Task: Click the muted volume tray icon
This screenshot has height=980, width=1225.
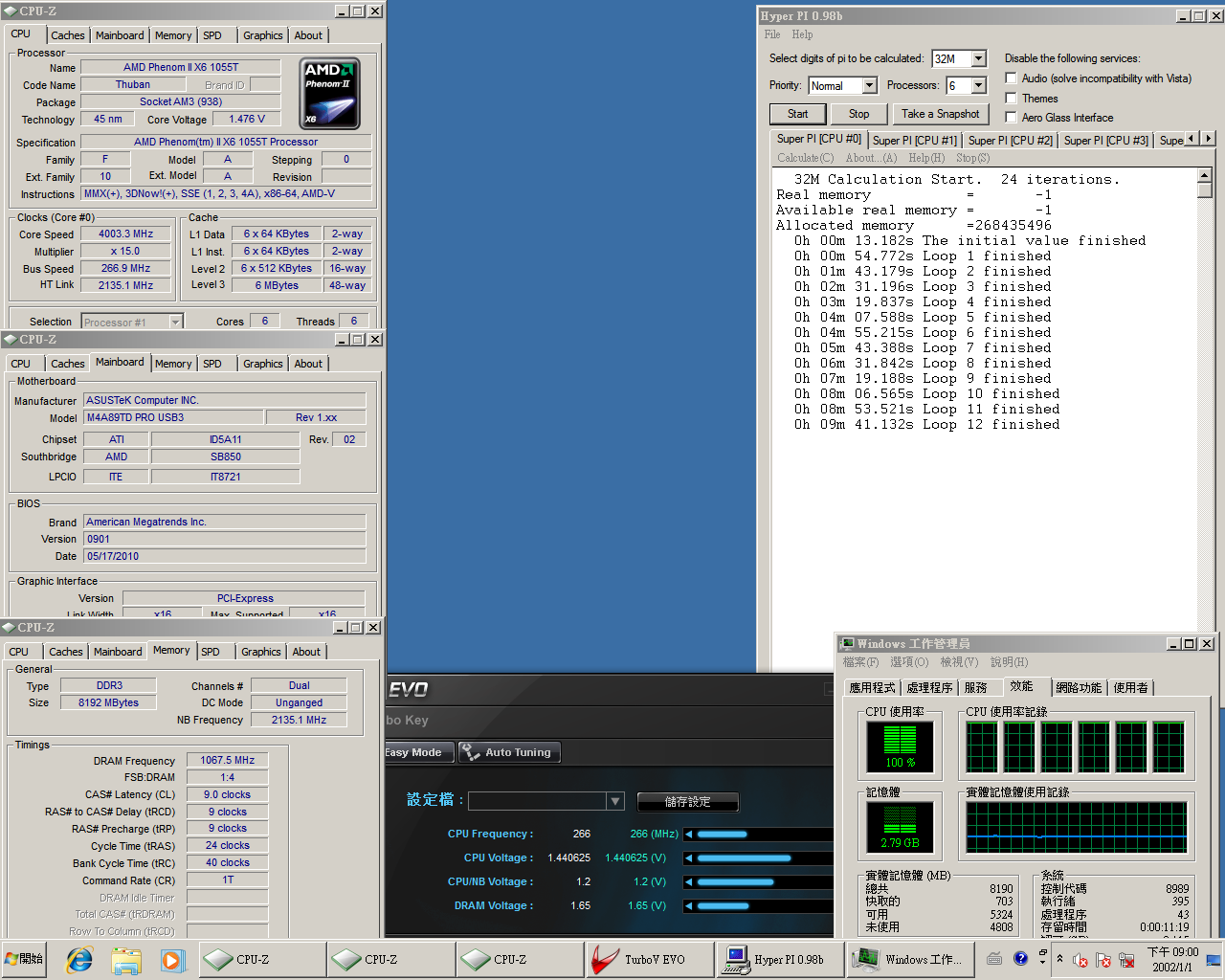Action: (1080, 960)
